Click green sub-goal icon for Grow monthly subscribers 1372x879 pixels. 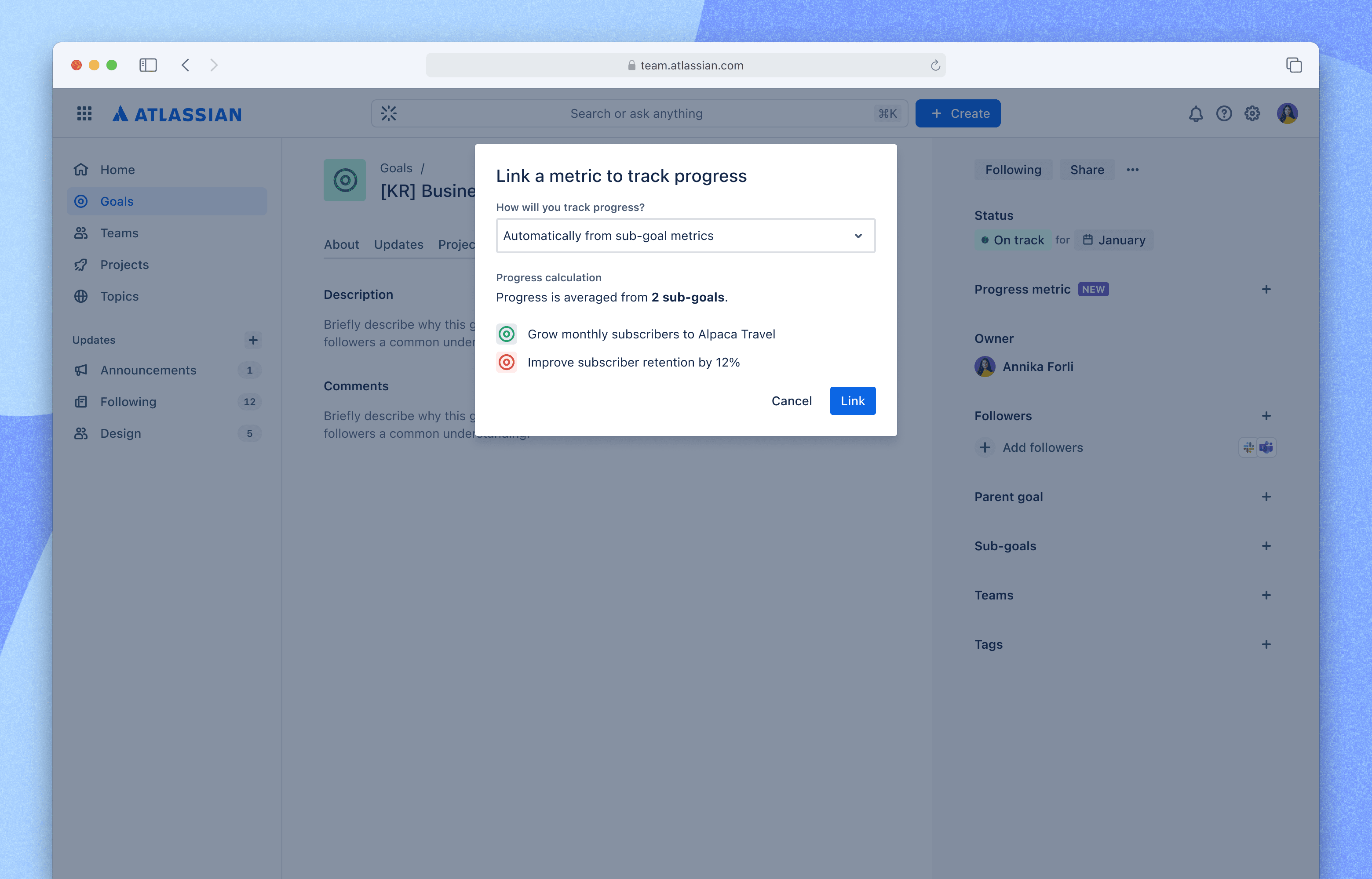pyautogui.click(x=507, y=334)
